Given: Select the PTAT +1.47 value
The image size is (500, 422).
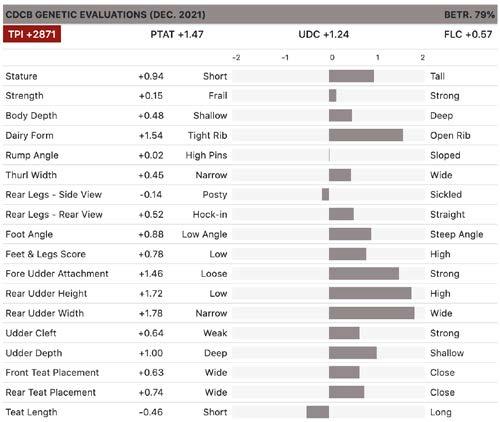Looking at the screenshot, I should click(177, 34).
